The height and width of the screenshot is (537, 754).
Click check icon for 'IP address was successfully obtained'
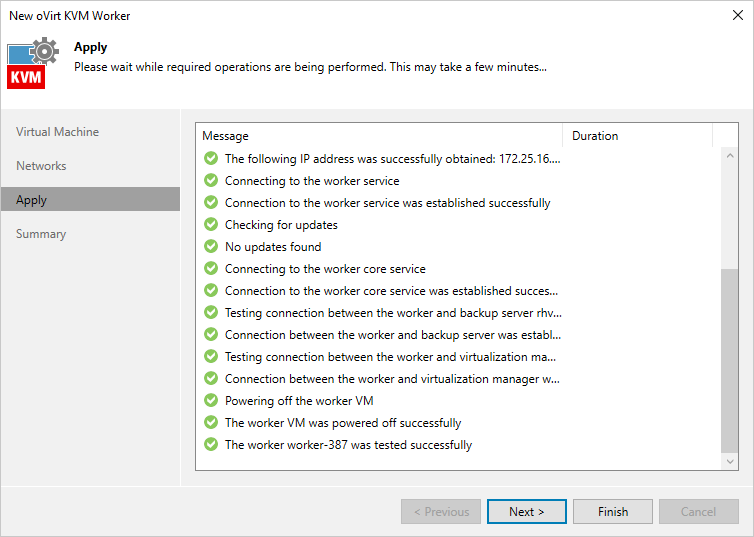click(x=211, y=158)
